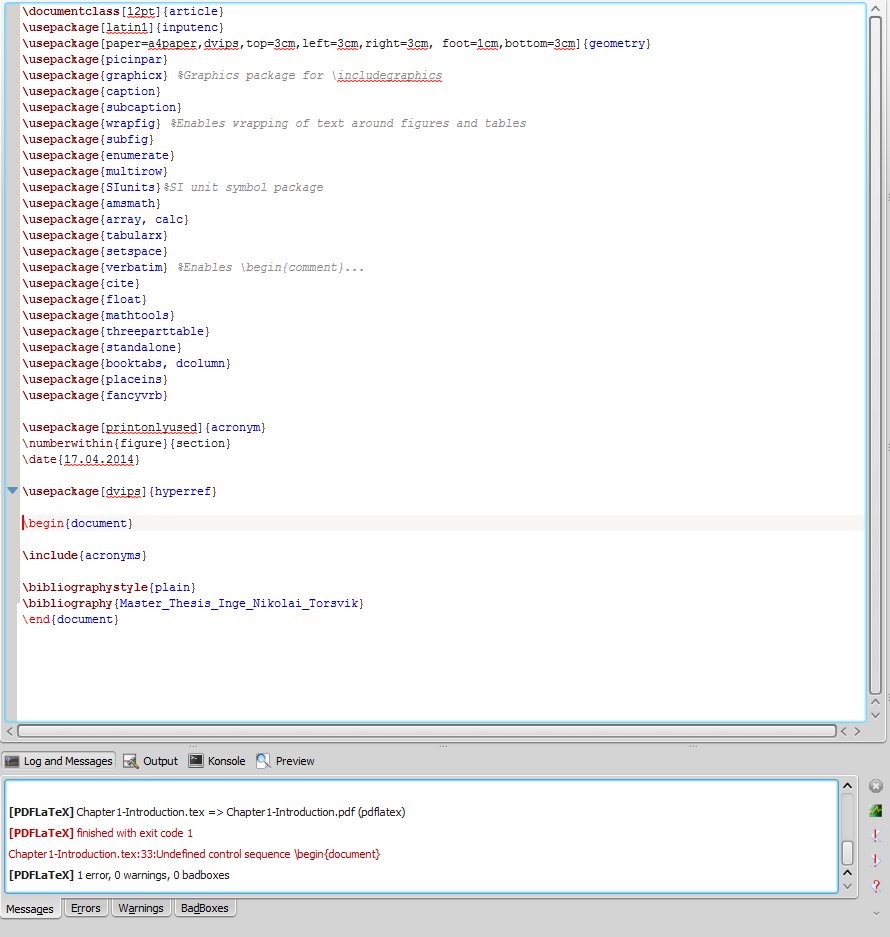Click the log panel scrollbar down arrow
Screen dimensions: 890x937
[x=848, y=886]
